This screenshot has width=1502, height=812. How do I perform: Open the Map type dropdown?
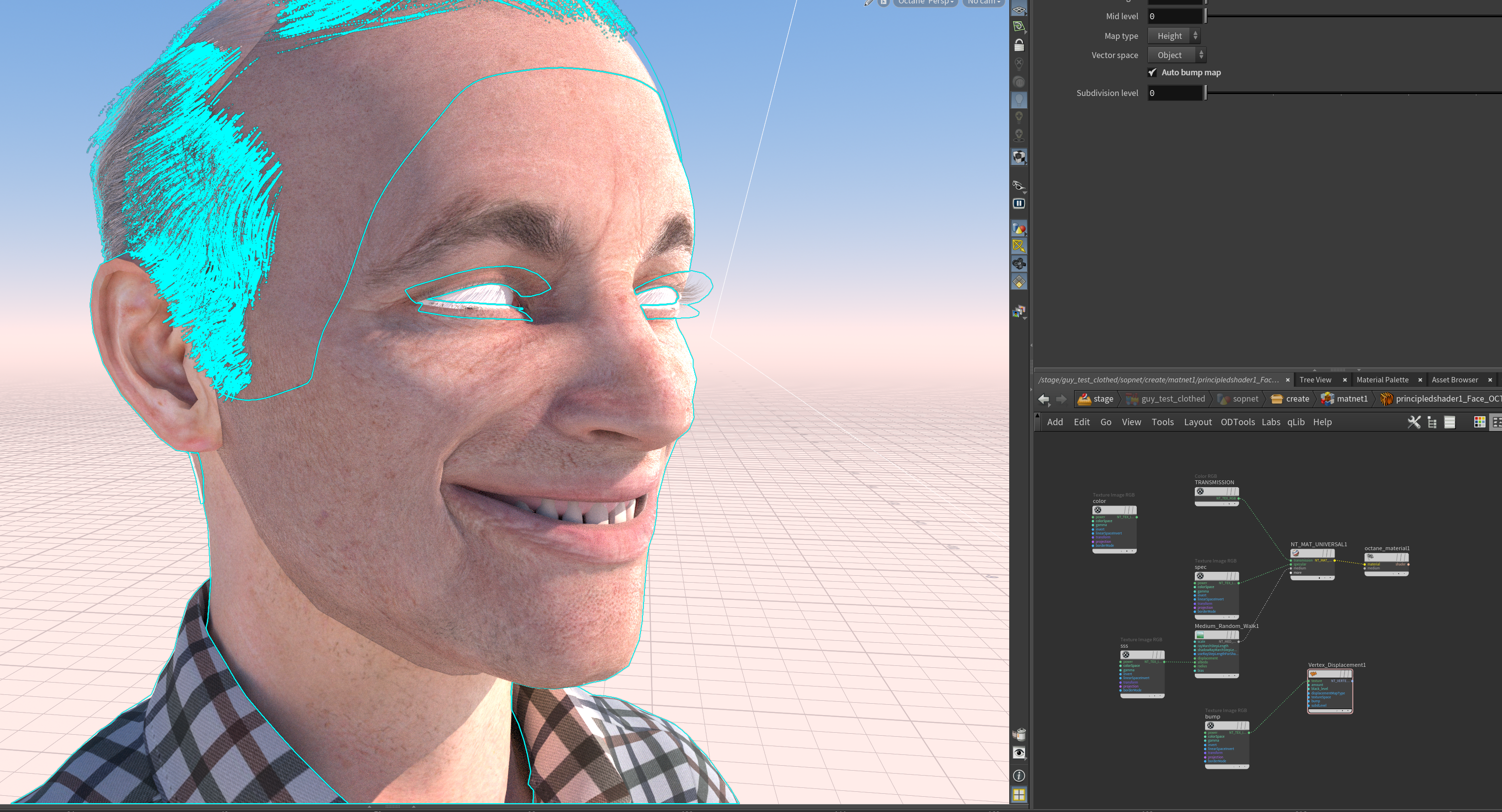click(1174, 35)
